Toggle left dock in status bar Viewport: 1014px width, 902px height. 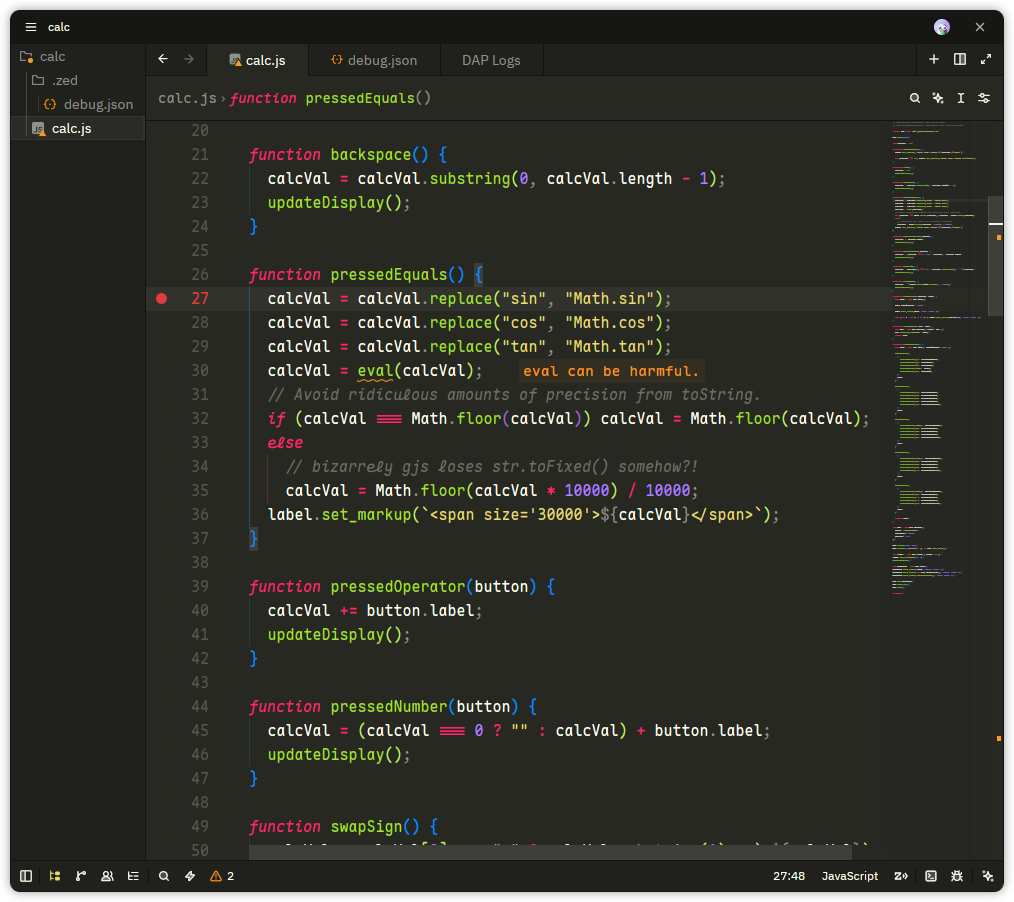pyautogui.click(x=26, y=876)
